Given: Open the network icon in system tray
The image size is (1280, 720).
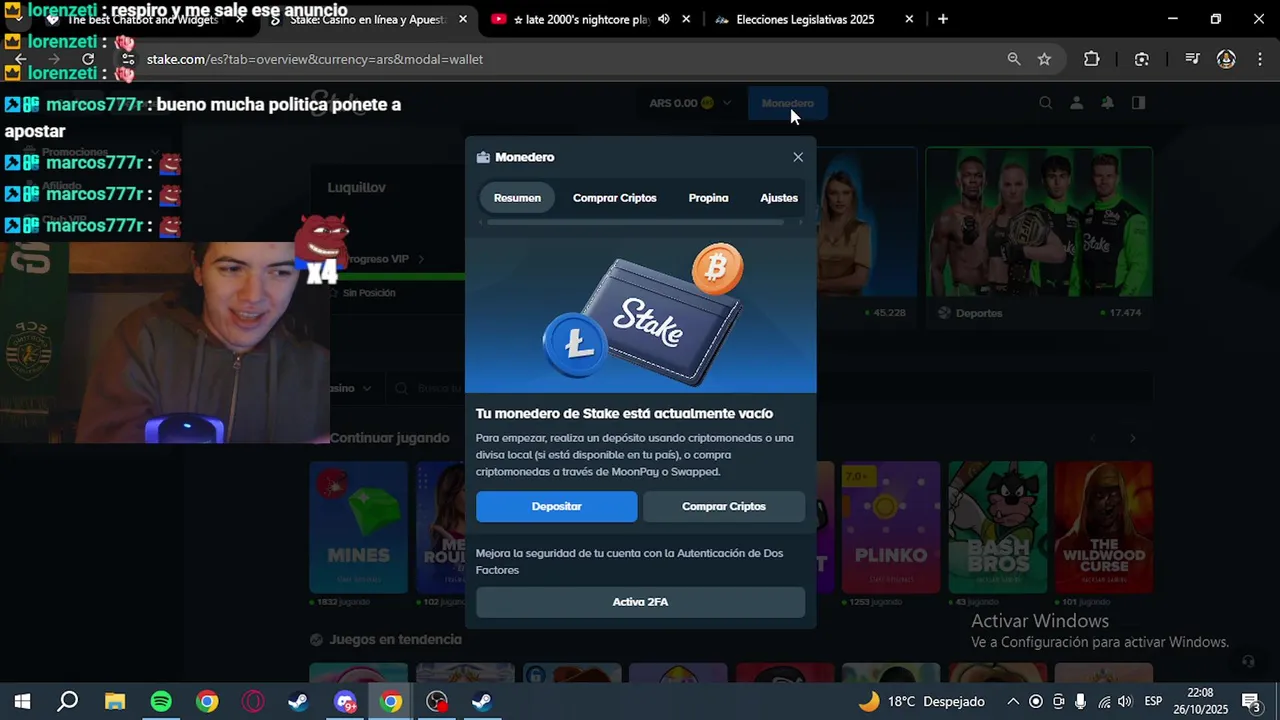Looking at the screenshot, I should [x=1104, y=702].
